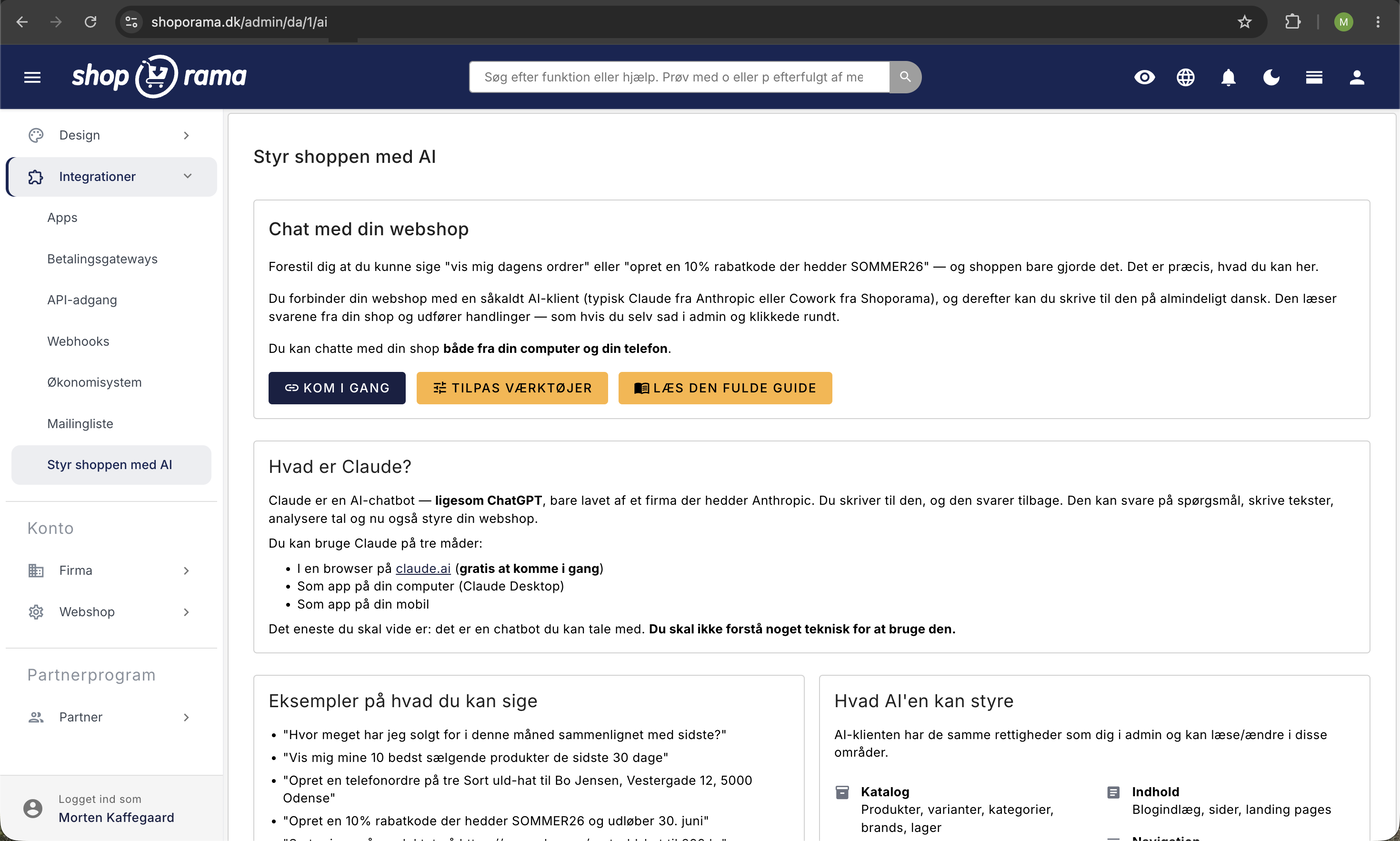Viewport: 1400px width, 841px height.
Task: Open Mailingliste in sidebar
Action: coord(80,424)
